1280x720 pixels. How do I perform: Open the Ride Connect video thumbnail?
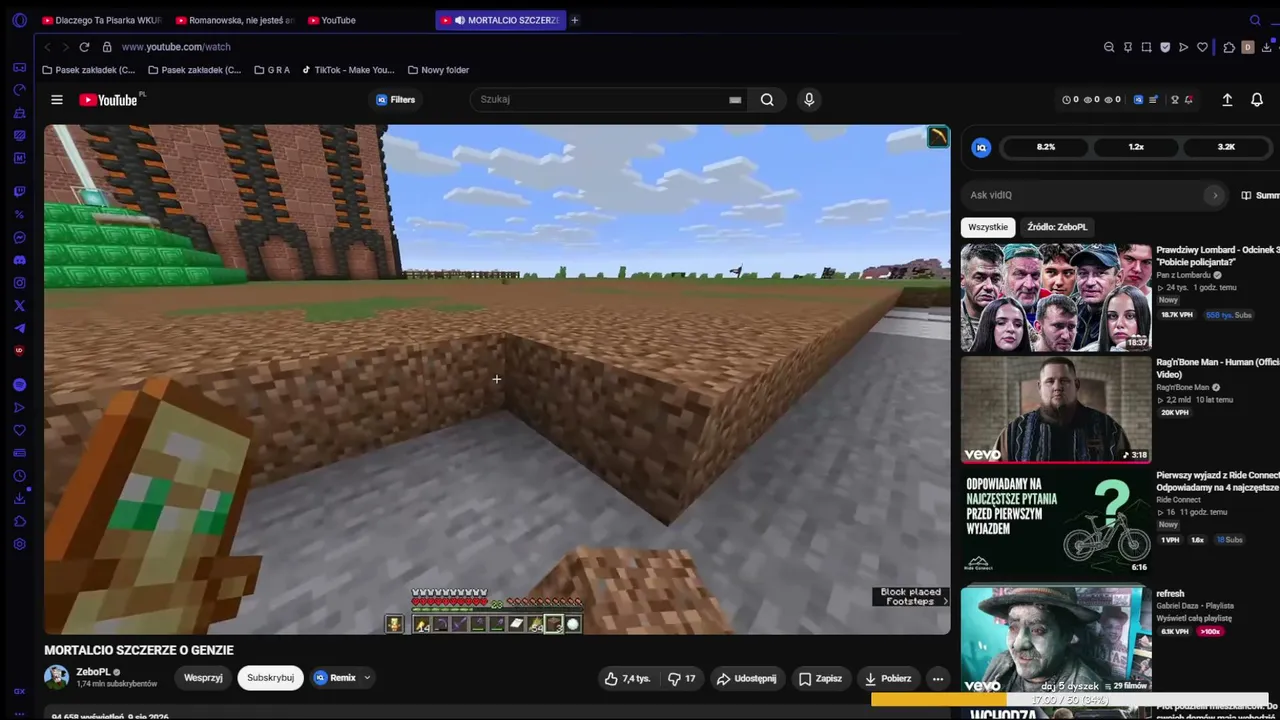[1056, 522]
